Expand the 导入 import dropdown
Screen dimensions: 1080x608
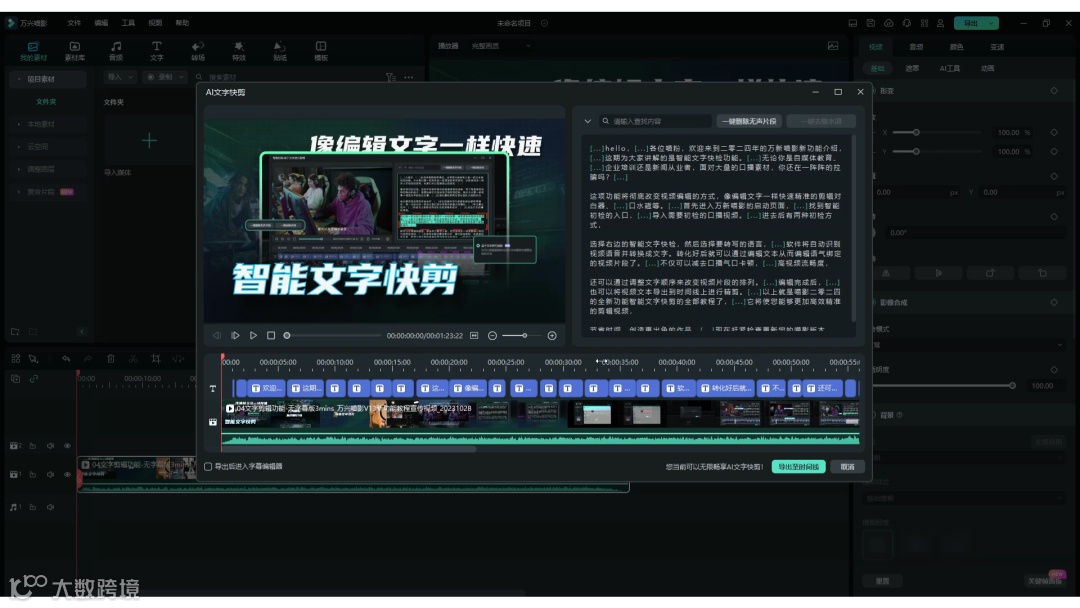click(131, 77)
